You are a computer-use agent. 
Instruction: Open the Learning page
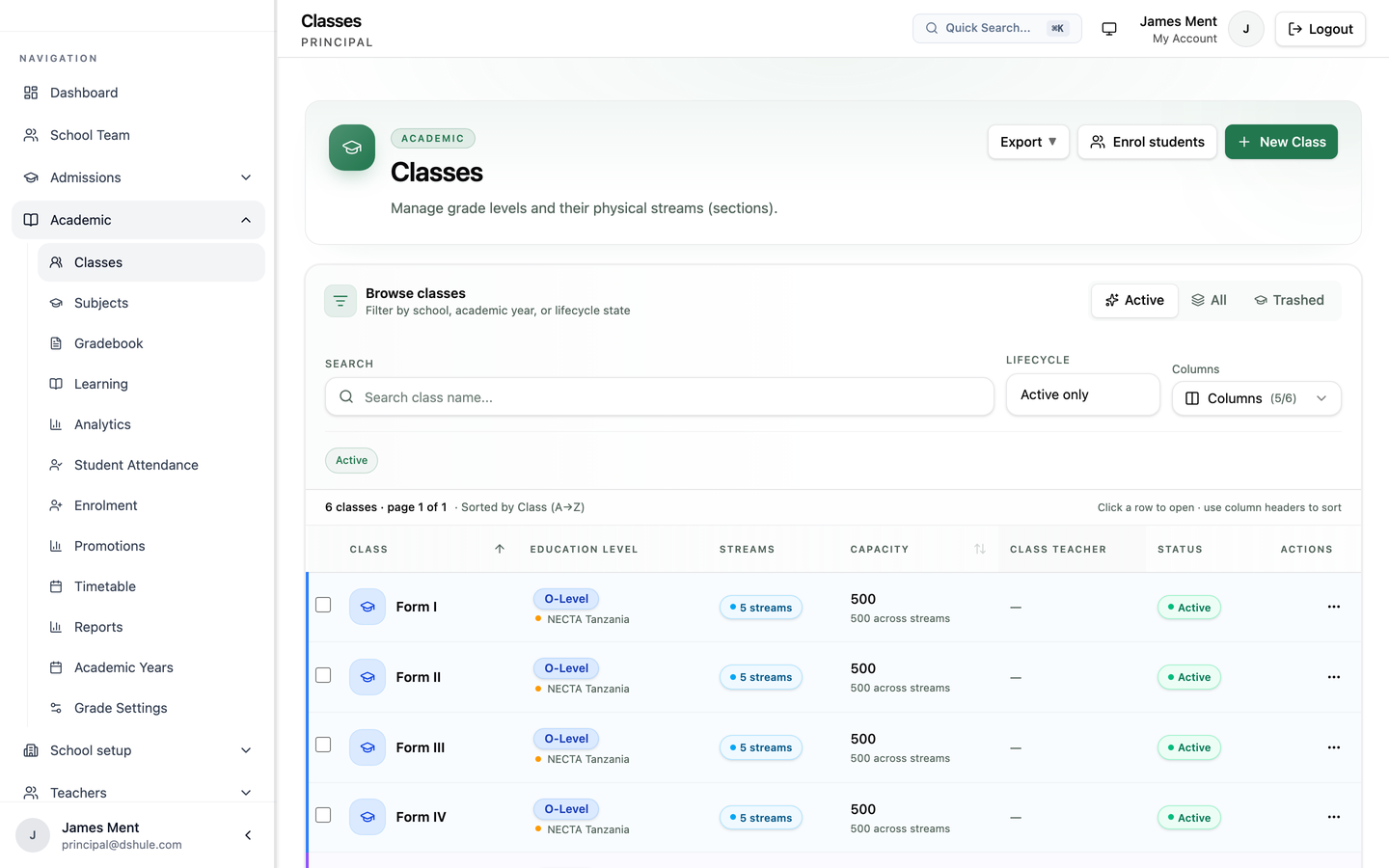[151, 384]
